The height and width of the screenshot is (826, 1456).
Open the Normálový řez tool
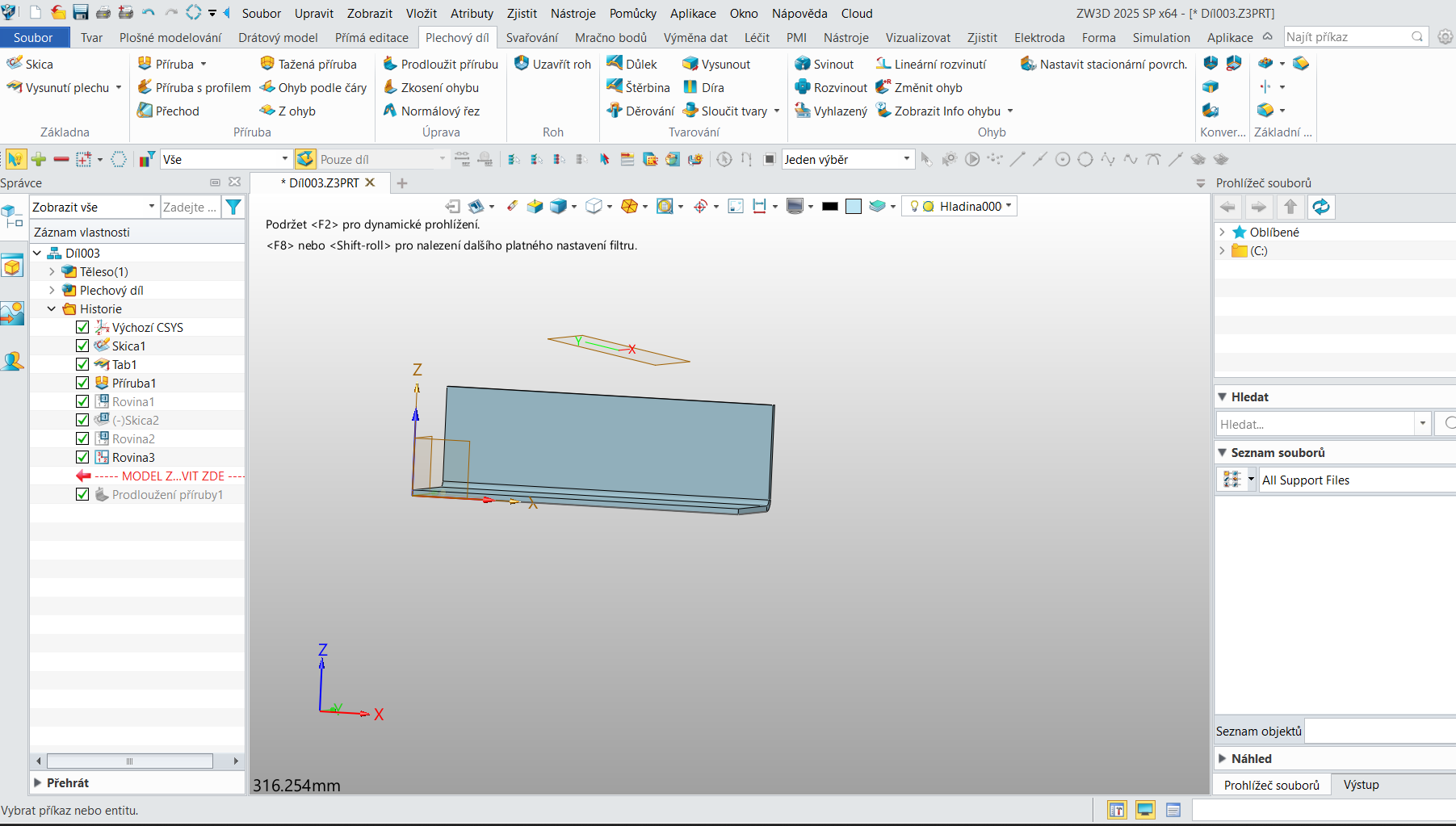pos(431,111)
